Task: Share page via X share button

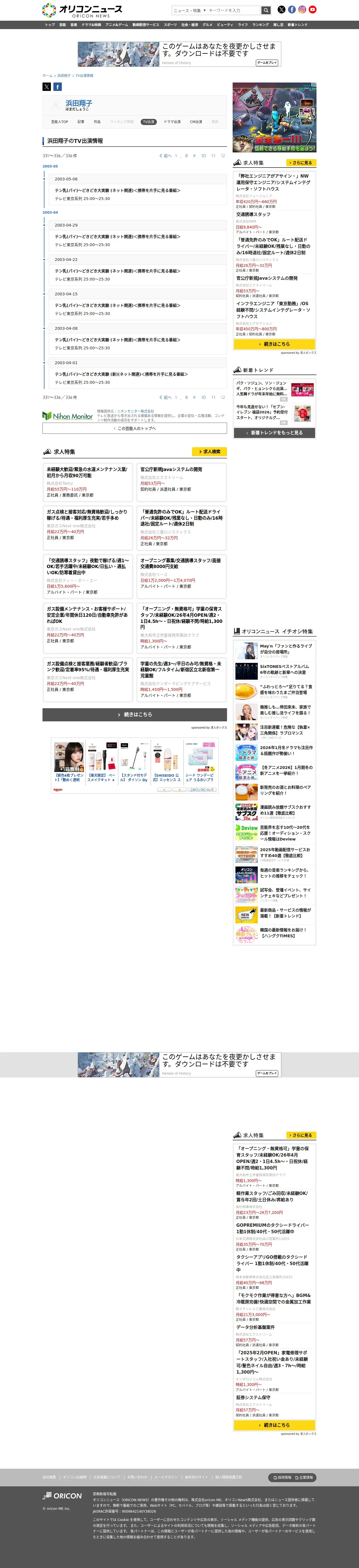Action: (x=47, y=87)
